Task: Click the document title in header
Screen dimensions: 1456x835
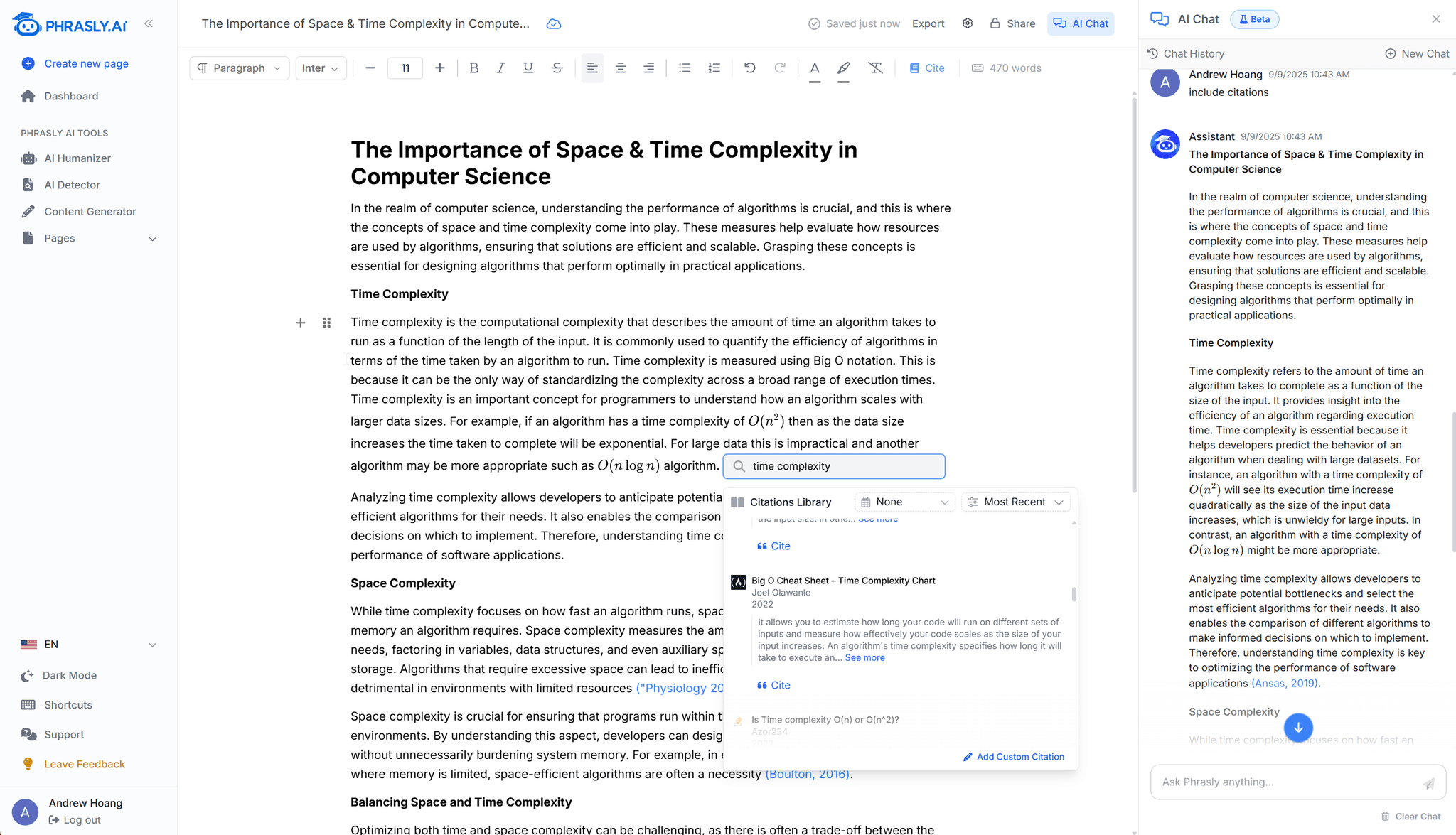Action: 365,24
